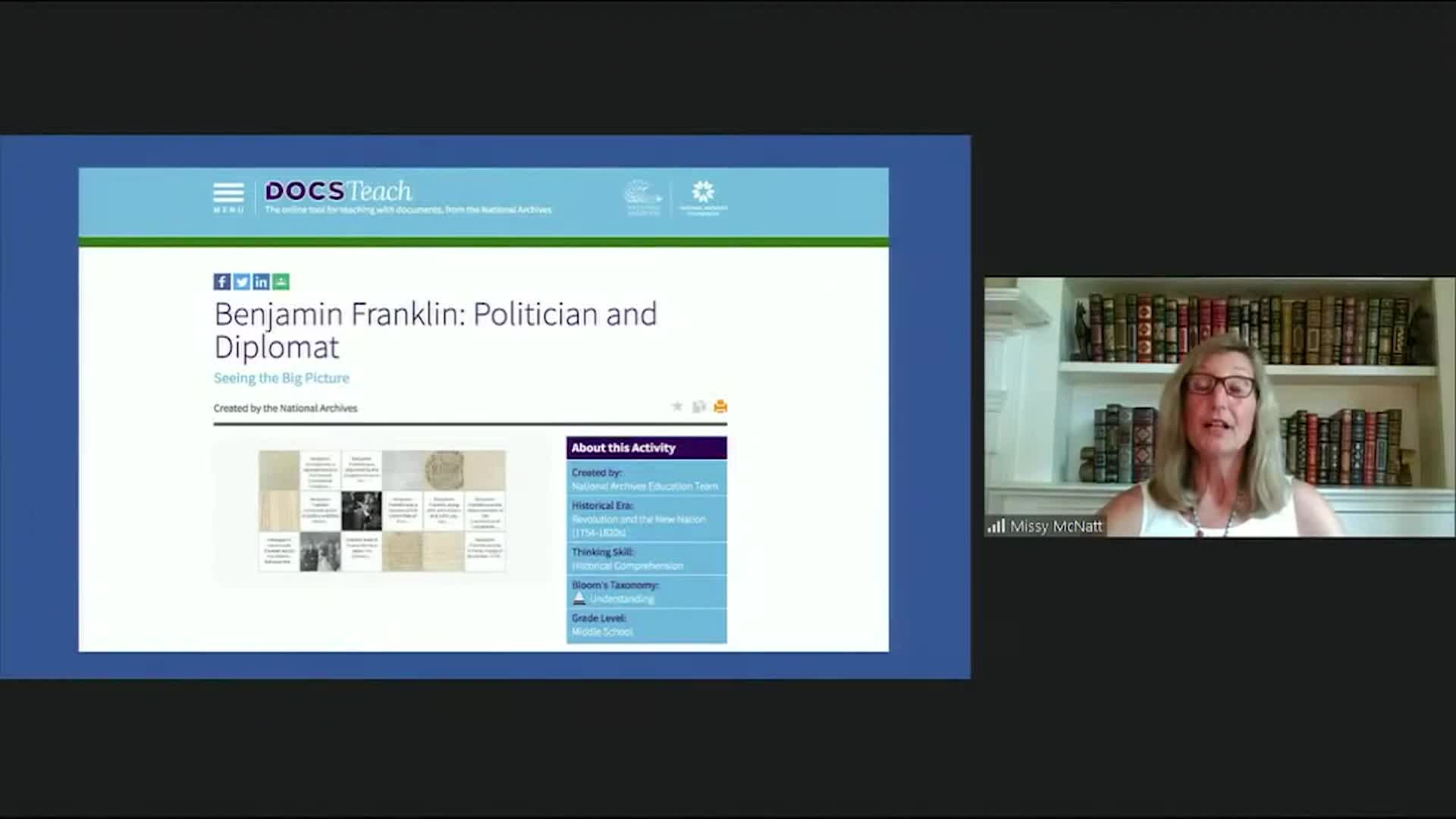The width and height of the screenshot is (1456, 819).
Task: Open the Middle School grade link
Action: 602,632
